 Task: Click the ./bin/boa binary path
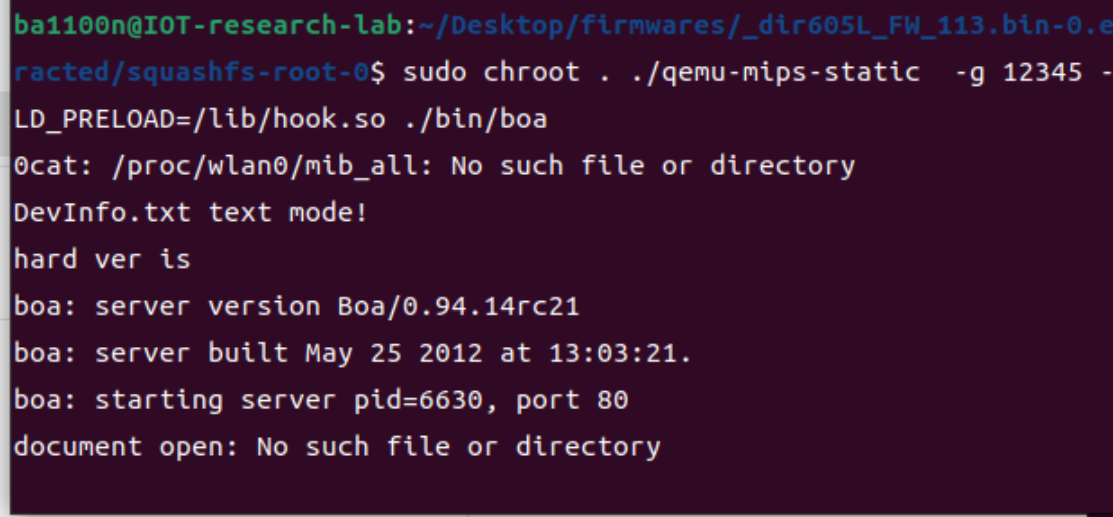[475, 119]
